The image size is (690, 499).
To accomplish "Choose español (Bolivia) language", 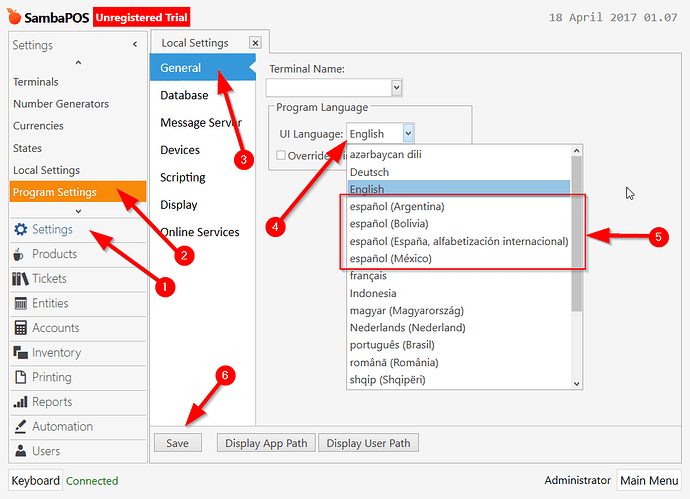I will (459, 224).
